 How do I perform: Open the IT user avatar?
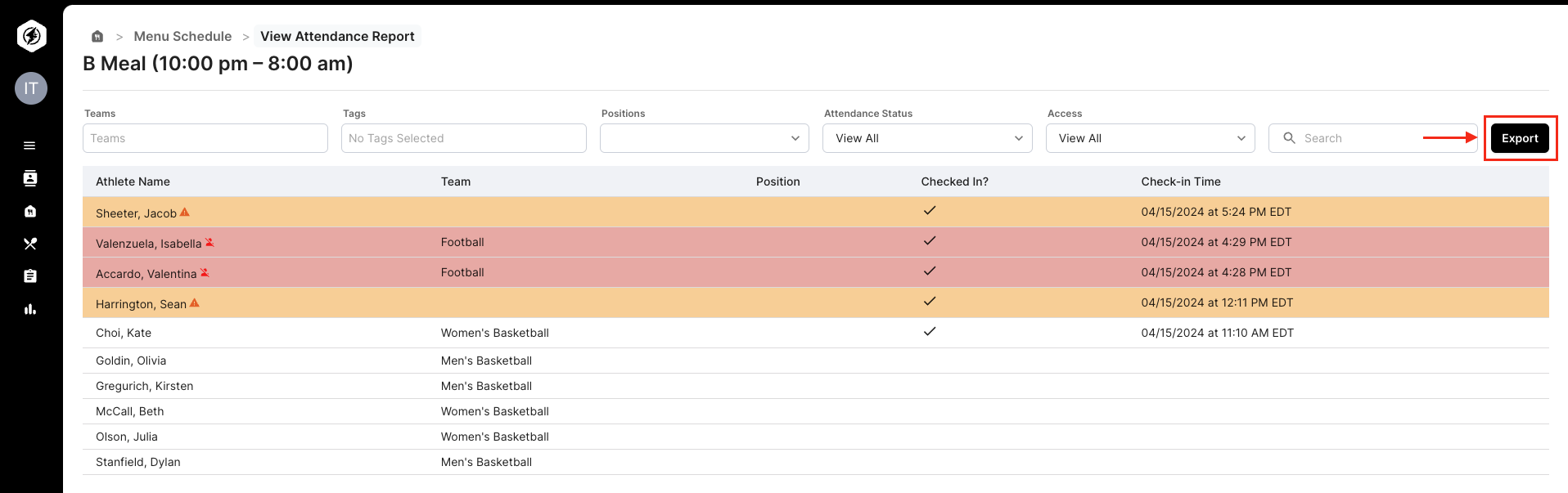pyautogui.click(x=31, y=88)
